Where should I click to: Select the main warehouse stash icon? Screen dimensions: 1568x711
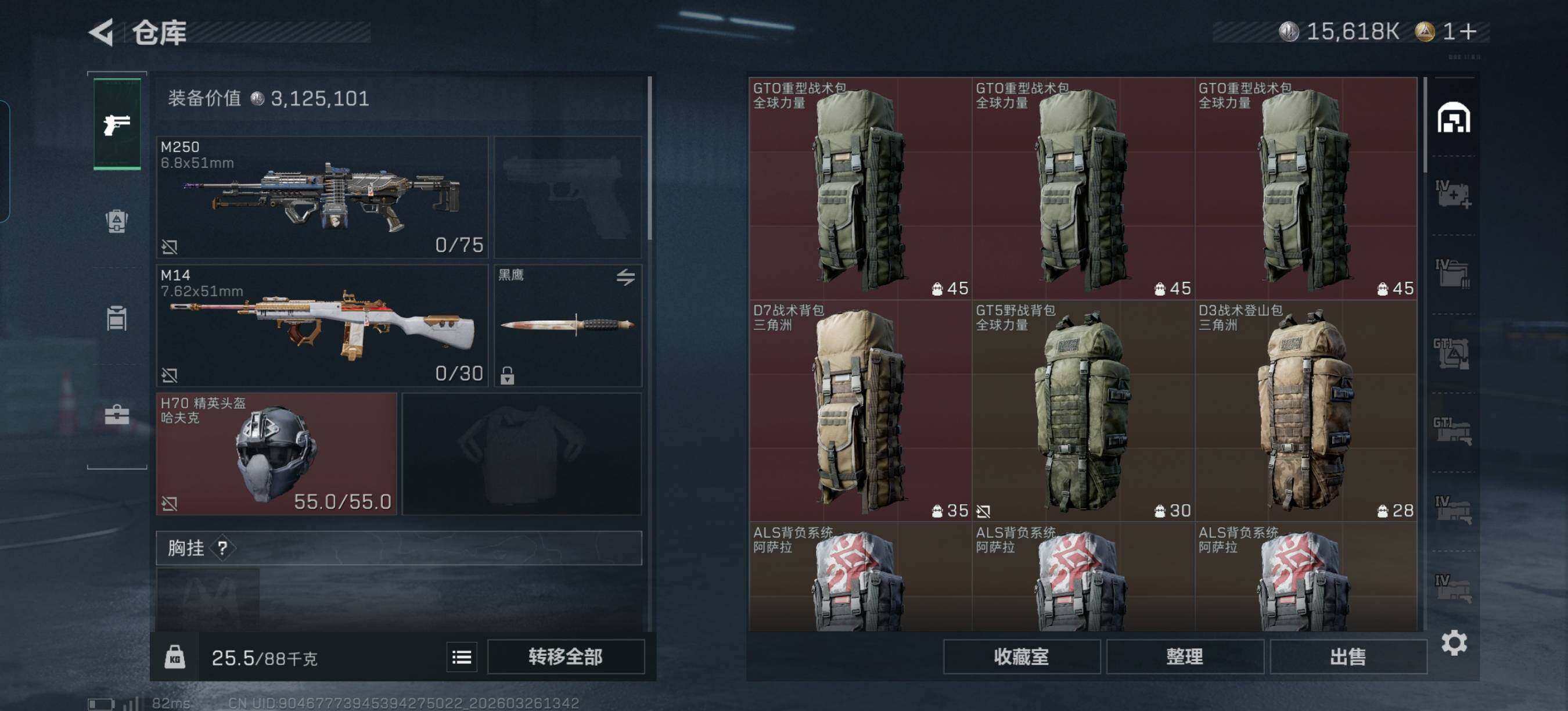click(1454, 117)
